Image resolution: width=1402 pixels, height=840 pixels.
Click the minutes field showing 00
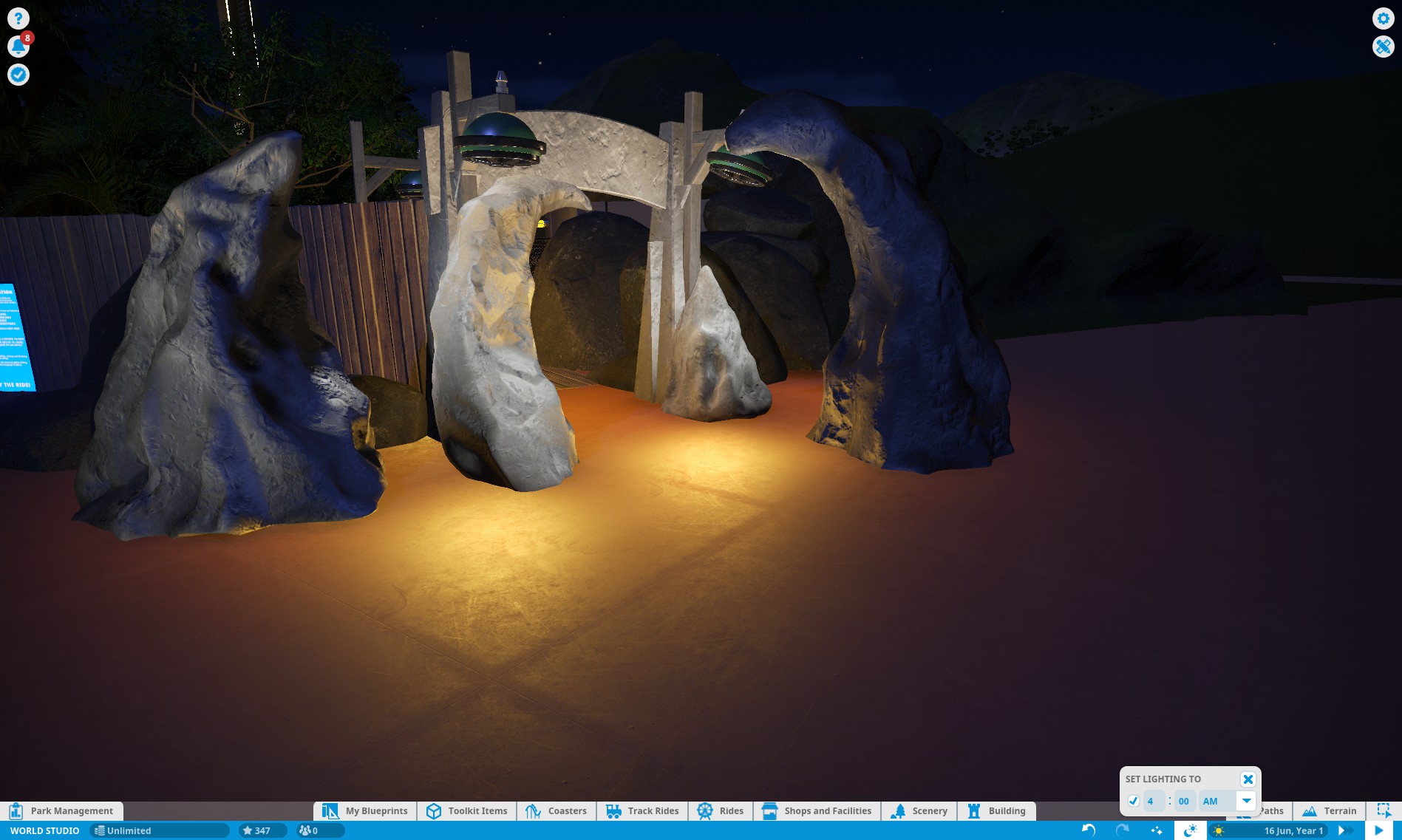[1184, 801]
